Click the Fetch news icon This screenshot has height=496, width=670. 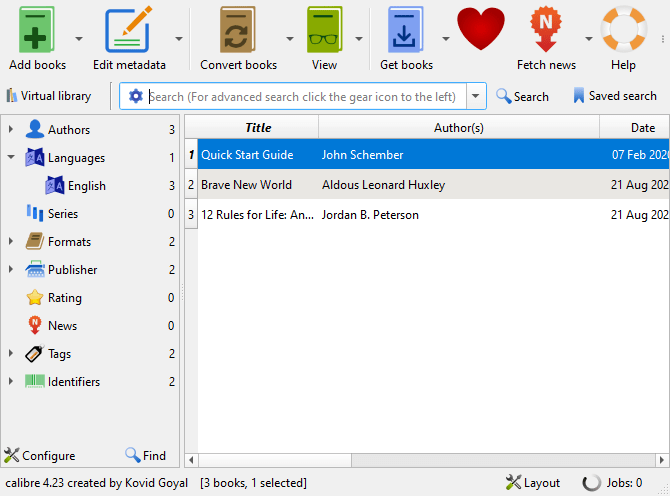[x=546, y=29]
